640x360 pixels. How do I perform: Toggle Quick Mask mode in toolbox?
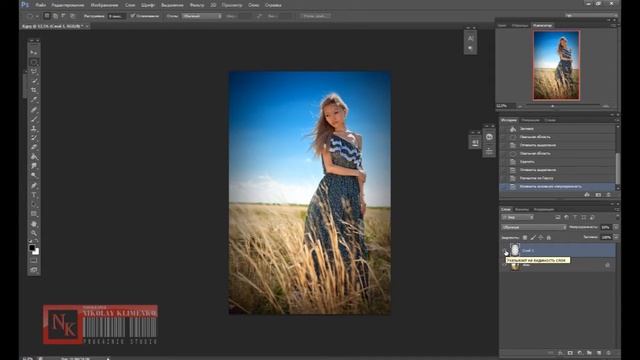click(x=34, y=260)
